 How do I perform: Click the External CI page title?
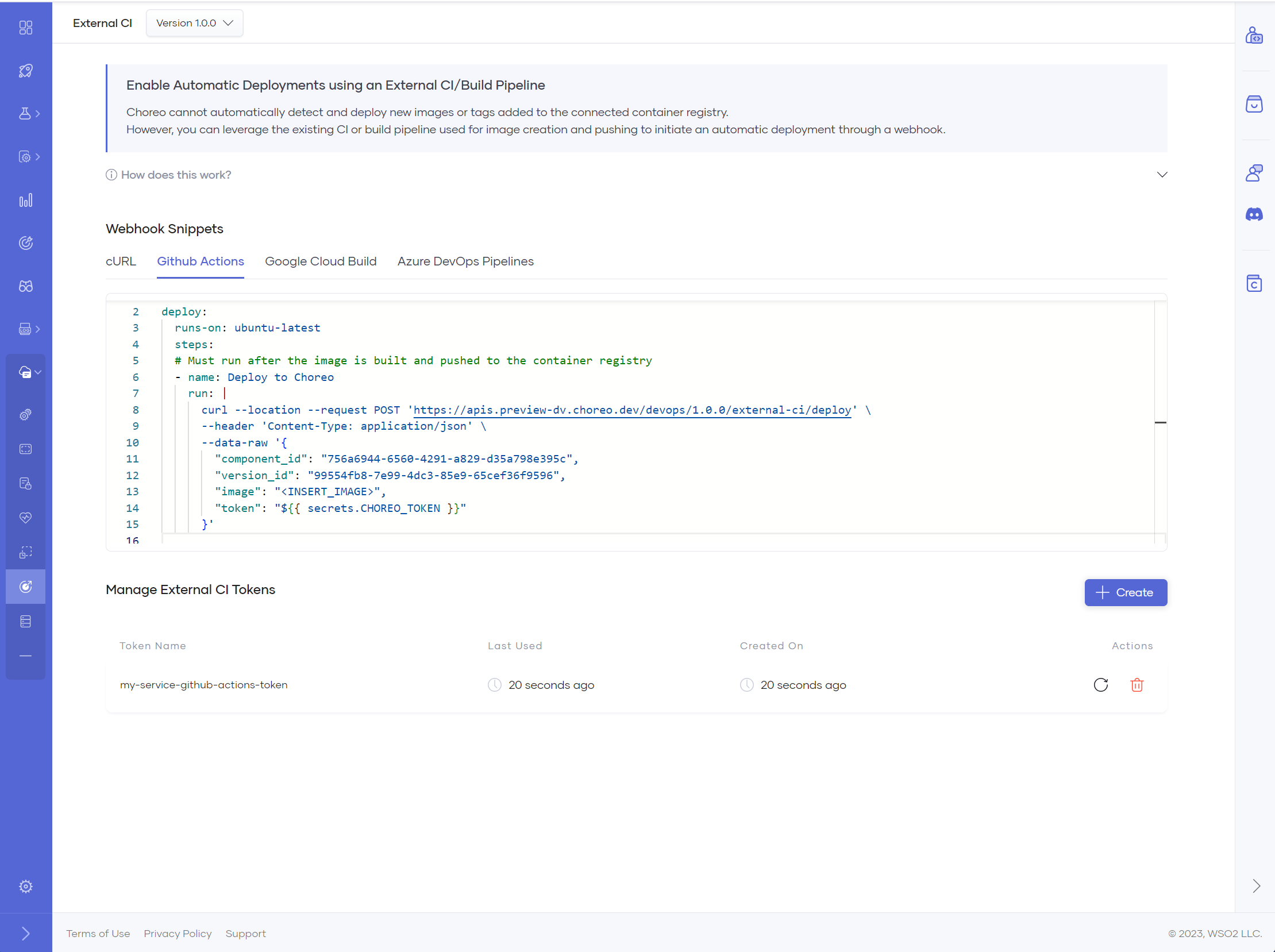click(x=103, y=23)
